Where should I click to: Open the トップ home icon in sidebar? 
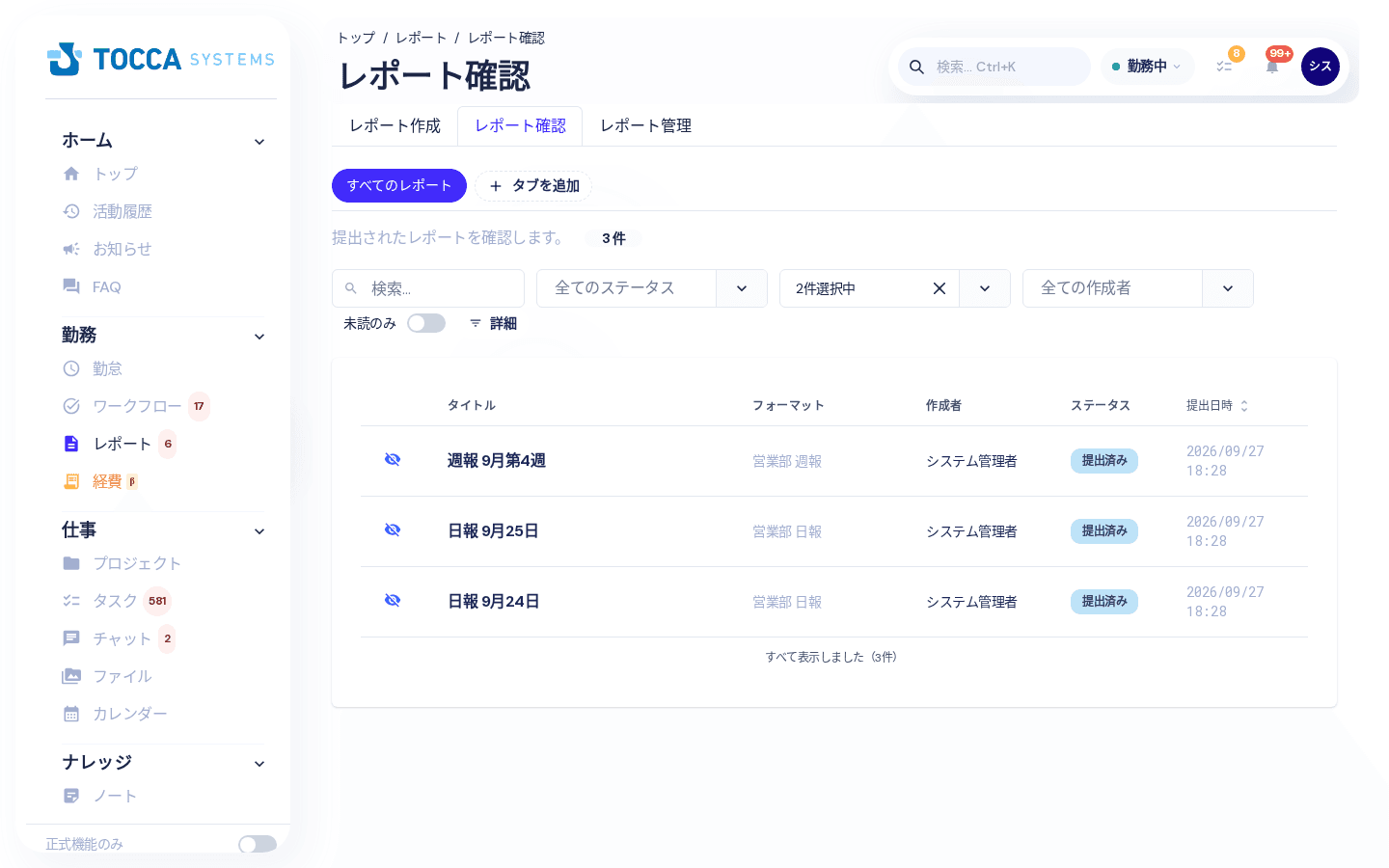71,174
